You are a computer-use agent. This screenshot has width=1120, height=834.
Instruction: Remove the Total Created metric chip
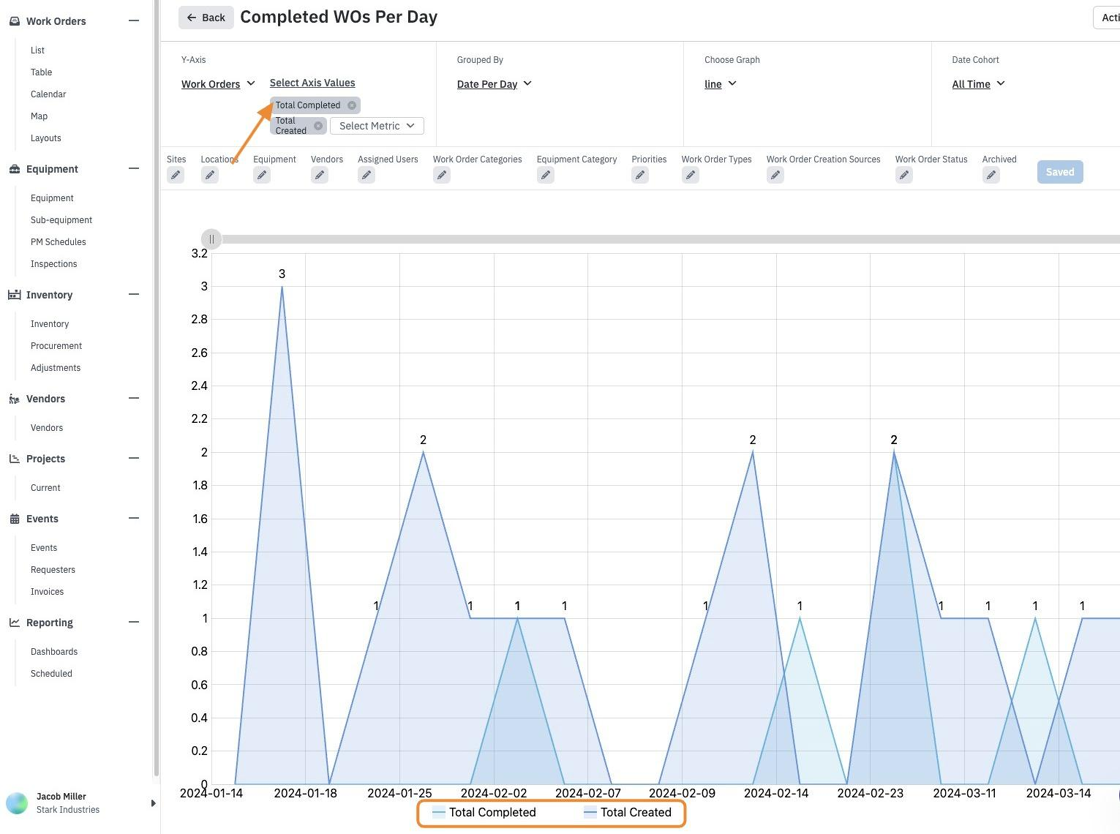[x=318, y=126]
